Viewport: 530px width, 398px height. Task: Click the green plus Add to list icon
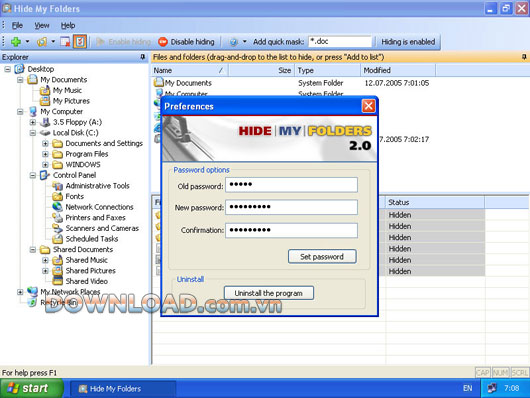coord(16,42)
